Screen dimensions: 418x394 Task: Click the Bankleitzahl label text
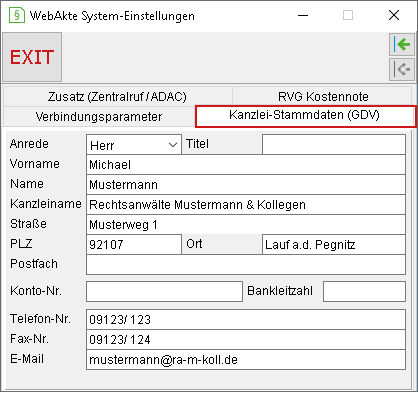coord(280,291)
